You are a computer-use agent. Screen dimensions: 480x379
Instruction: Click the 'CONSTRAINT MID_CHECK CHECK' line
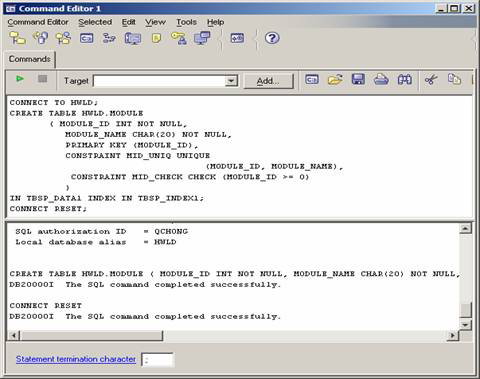point(190,177)
